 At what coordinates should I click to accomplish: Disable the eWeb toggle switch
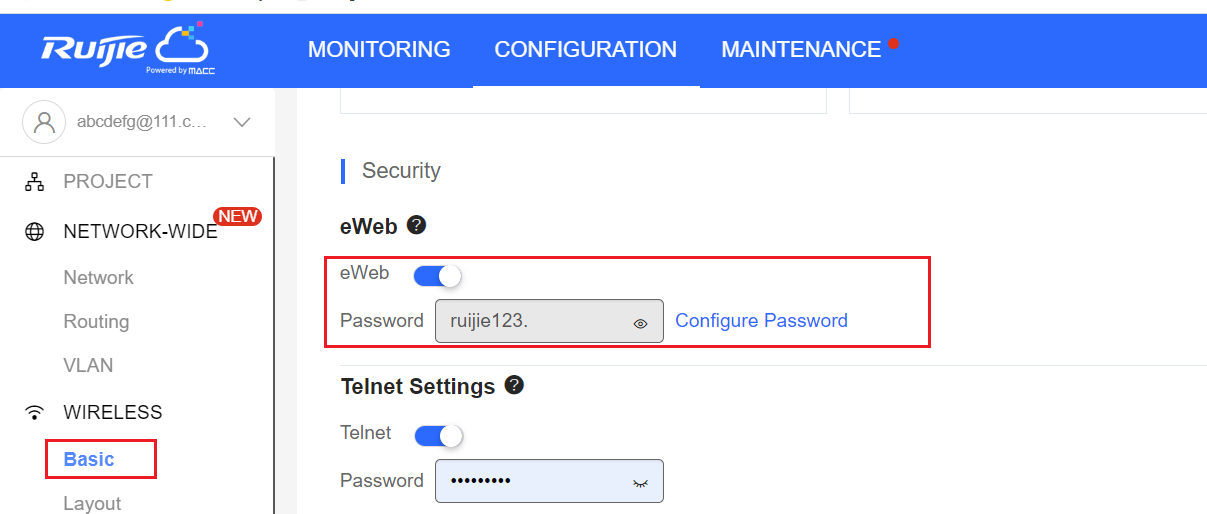coord(437,275)
